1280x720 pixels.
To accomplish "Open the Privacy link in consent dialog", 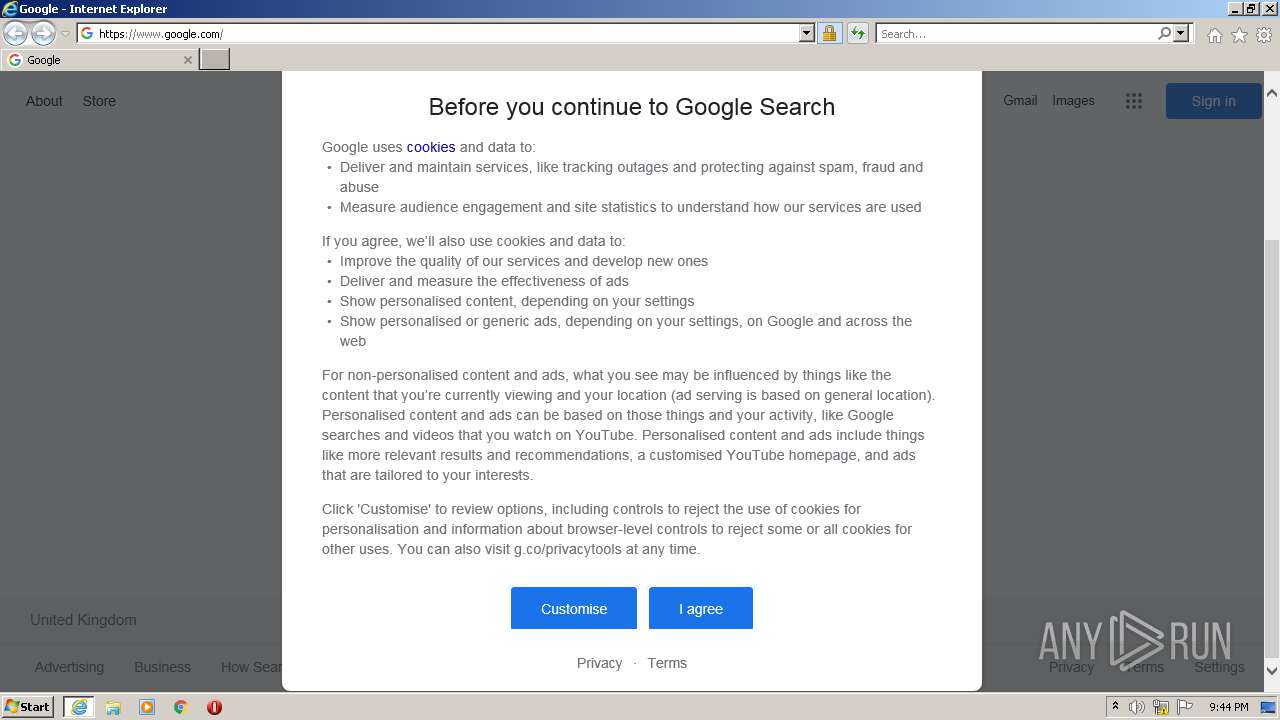I will [599, 663].
